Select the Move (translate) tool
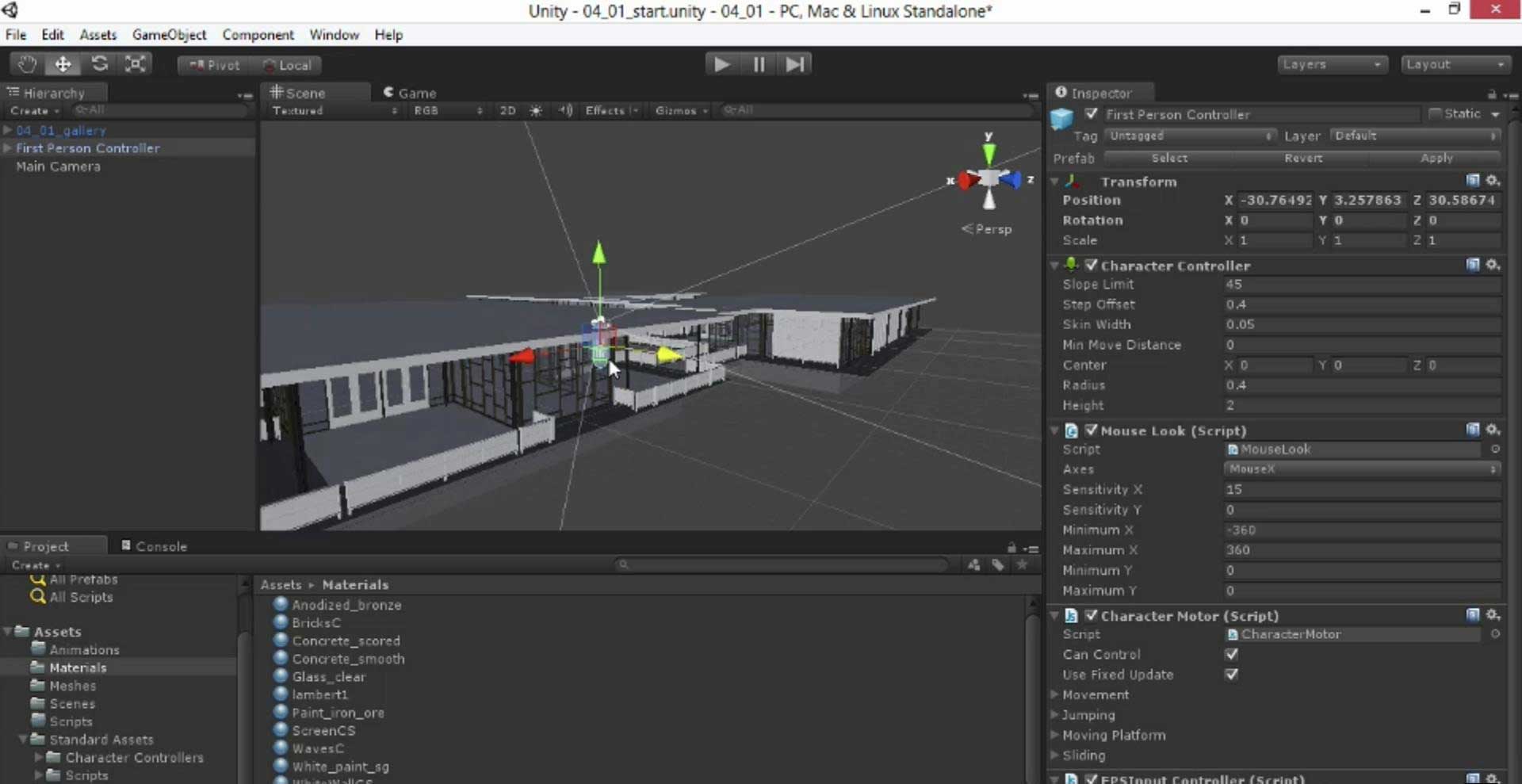The height and width of the screenshot is (784, 1522). click(63, 64)
